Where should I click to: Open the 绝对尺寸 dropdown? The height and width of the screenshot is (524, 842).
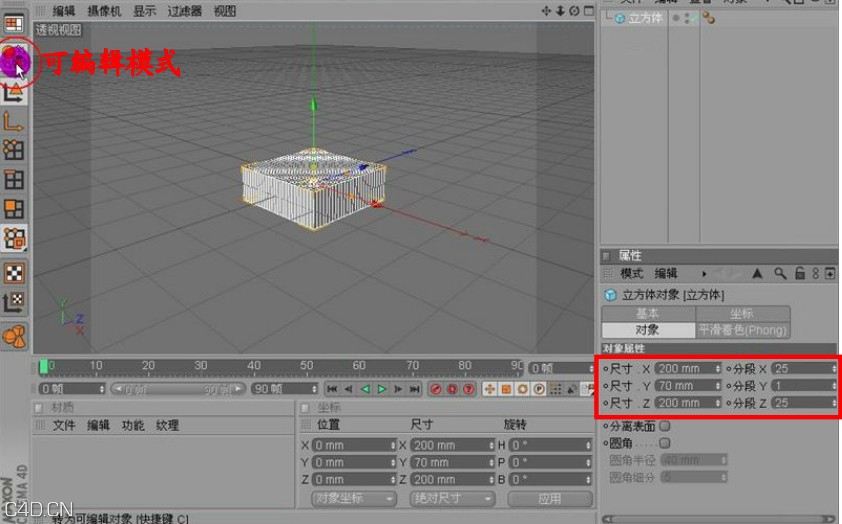pyautogui.click(x=452, y=498)
